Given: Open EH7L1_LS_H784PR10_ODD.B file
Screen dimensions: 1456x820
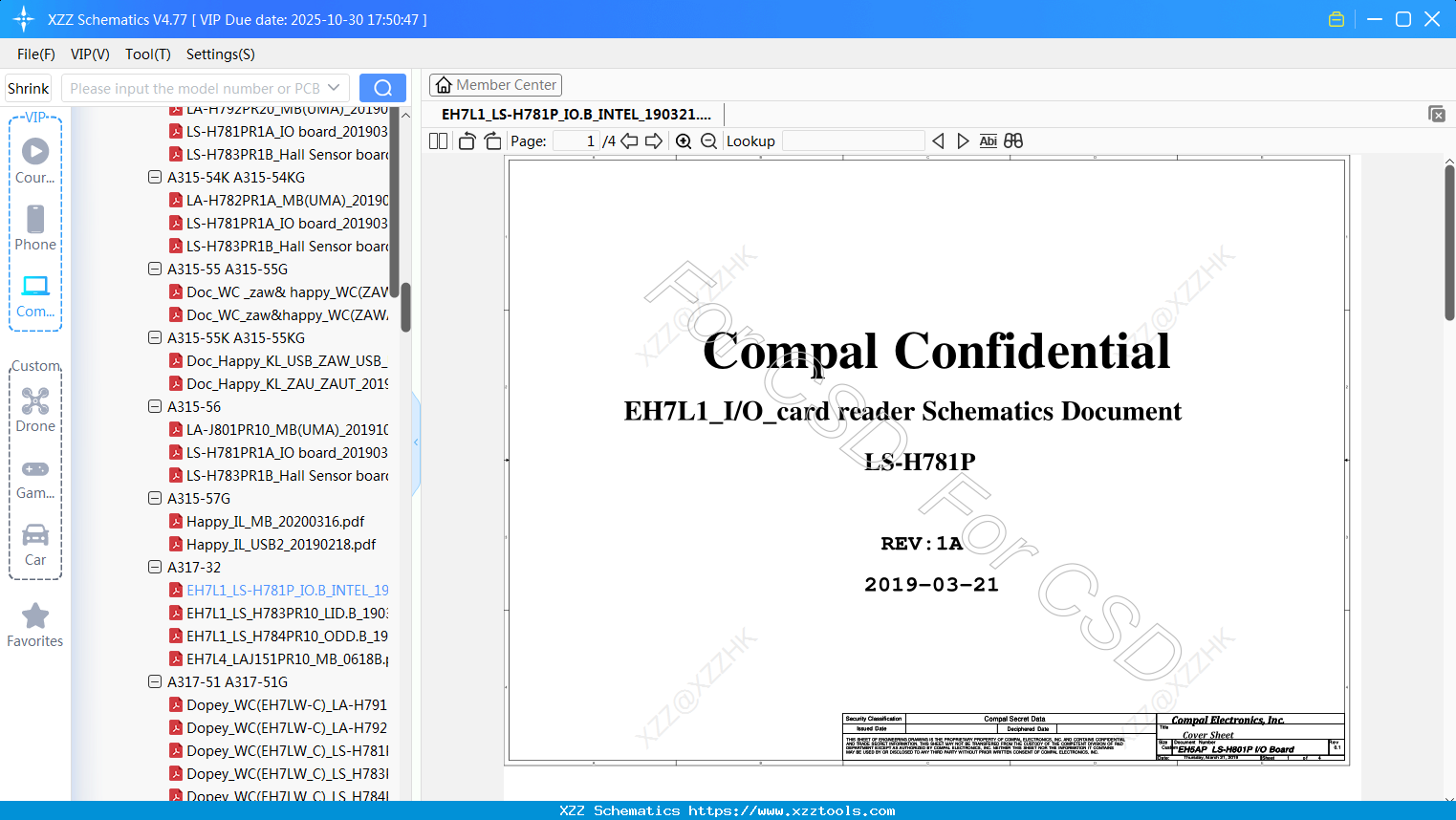Looking at the screenshot, I should click(287, 636).
